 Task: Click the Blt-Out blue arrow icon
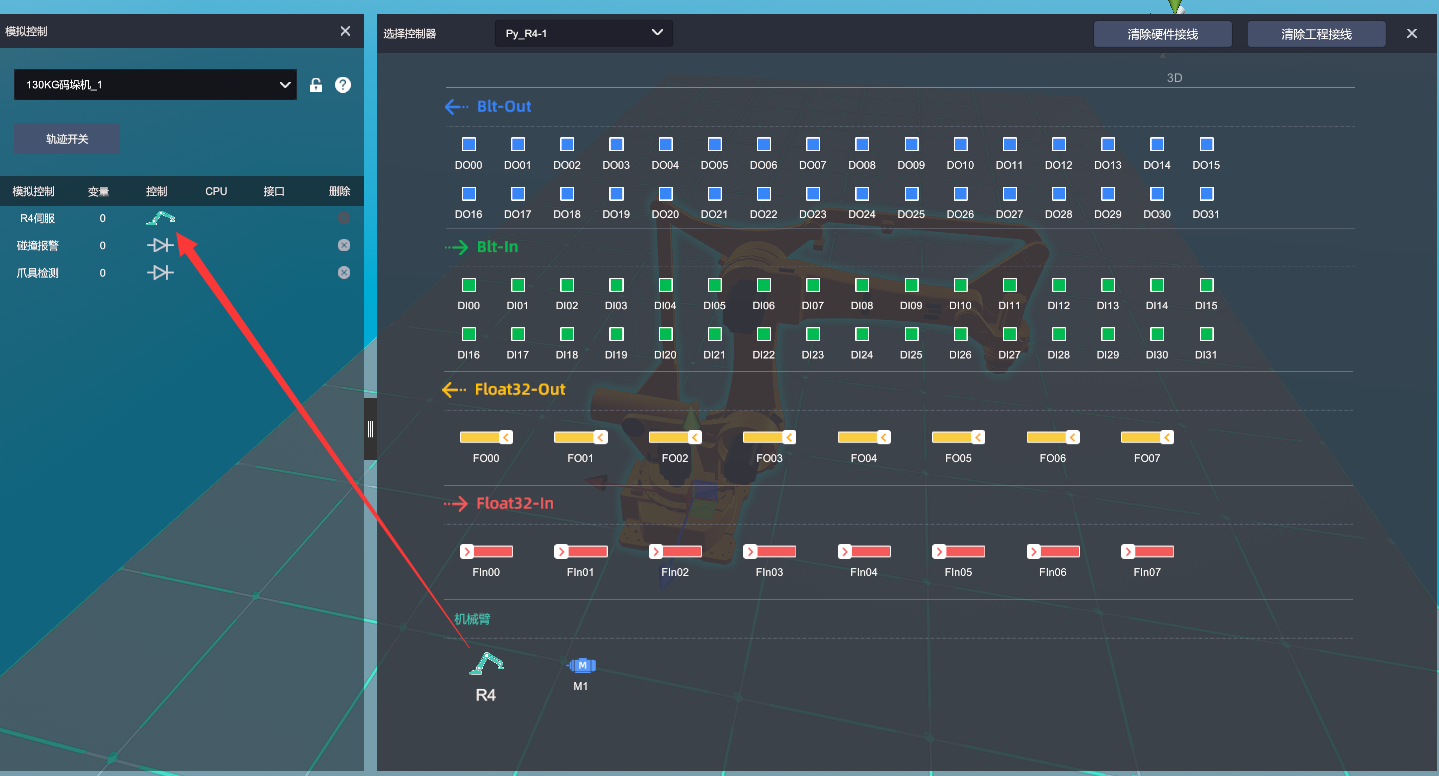pos(456,107)
